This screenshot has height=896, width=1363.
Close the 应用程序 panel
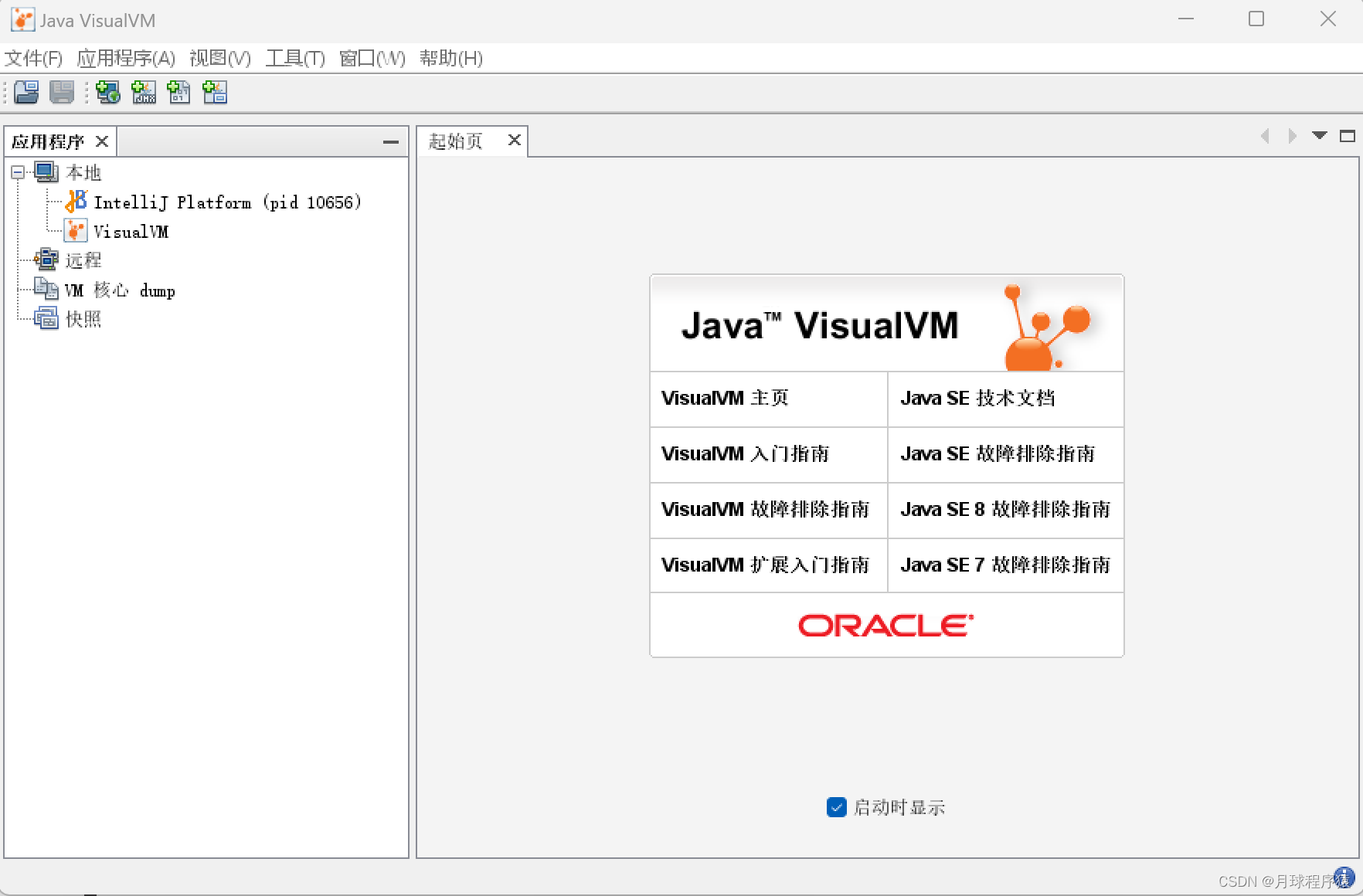(101, 141)
